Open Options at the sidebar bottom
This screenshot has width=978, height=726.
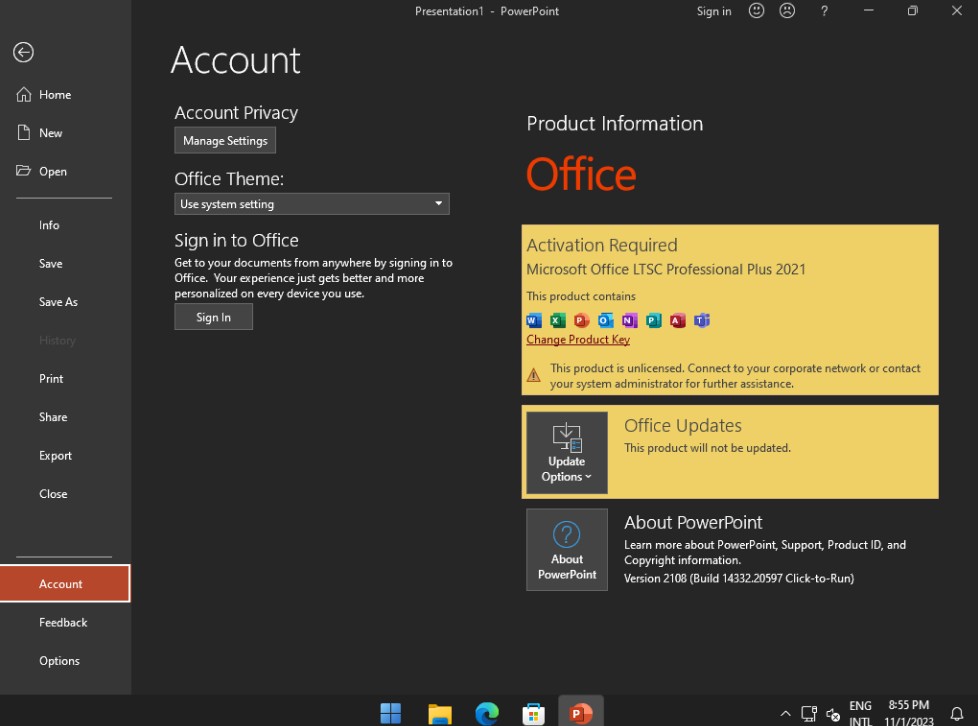pos(59,661)
